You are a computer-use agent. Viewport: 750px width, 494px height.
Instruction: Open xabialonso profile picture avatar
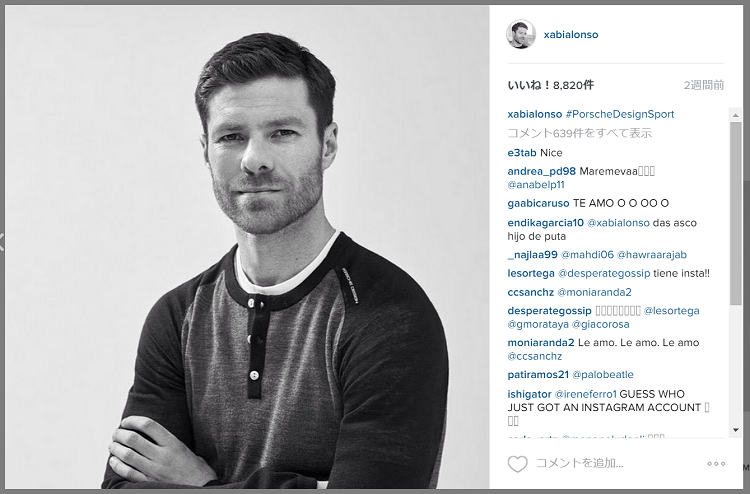[521, 34]
